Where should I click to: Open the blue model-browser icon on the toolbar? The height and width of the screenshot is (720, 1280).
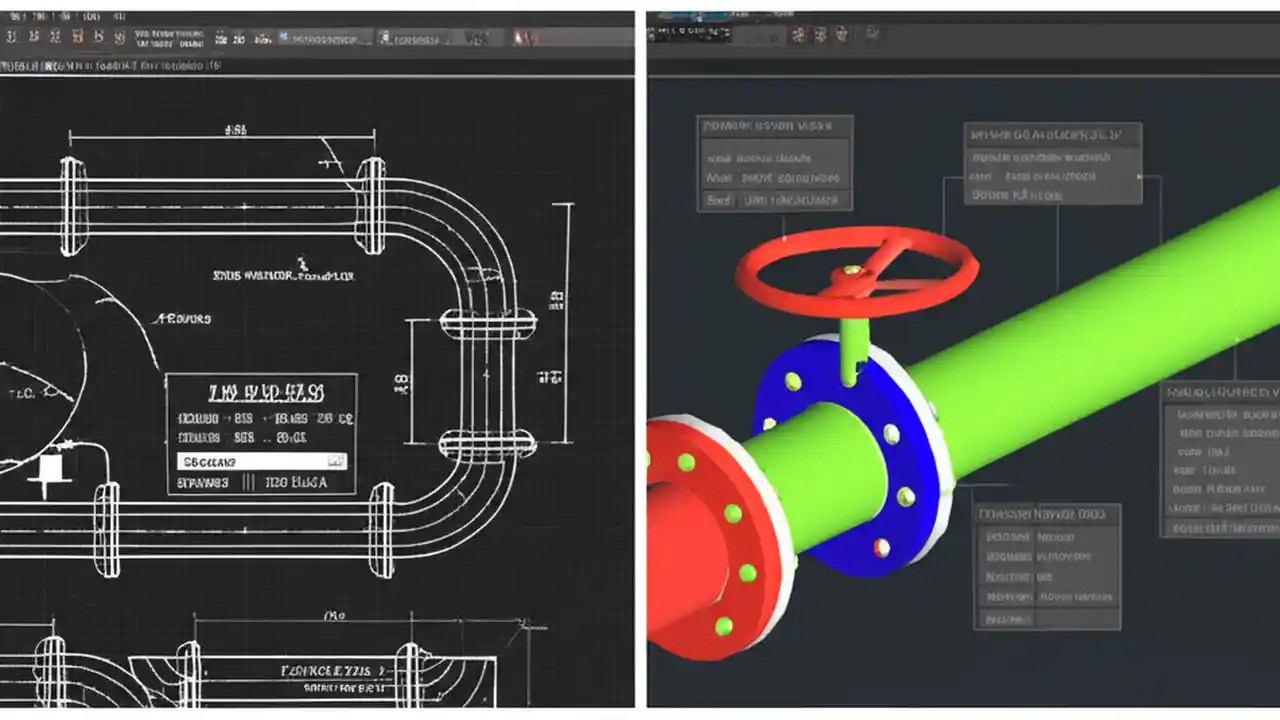(x=283, y=35)
